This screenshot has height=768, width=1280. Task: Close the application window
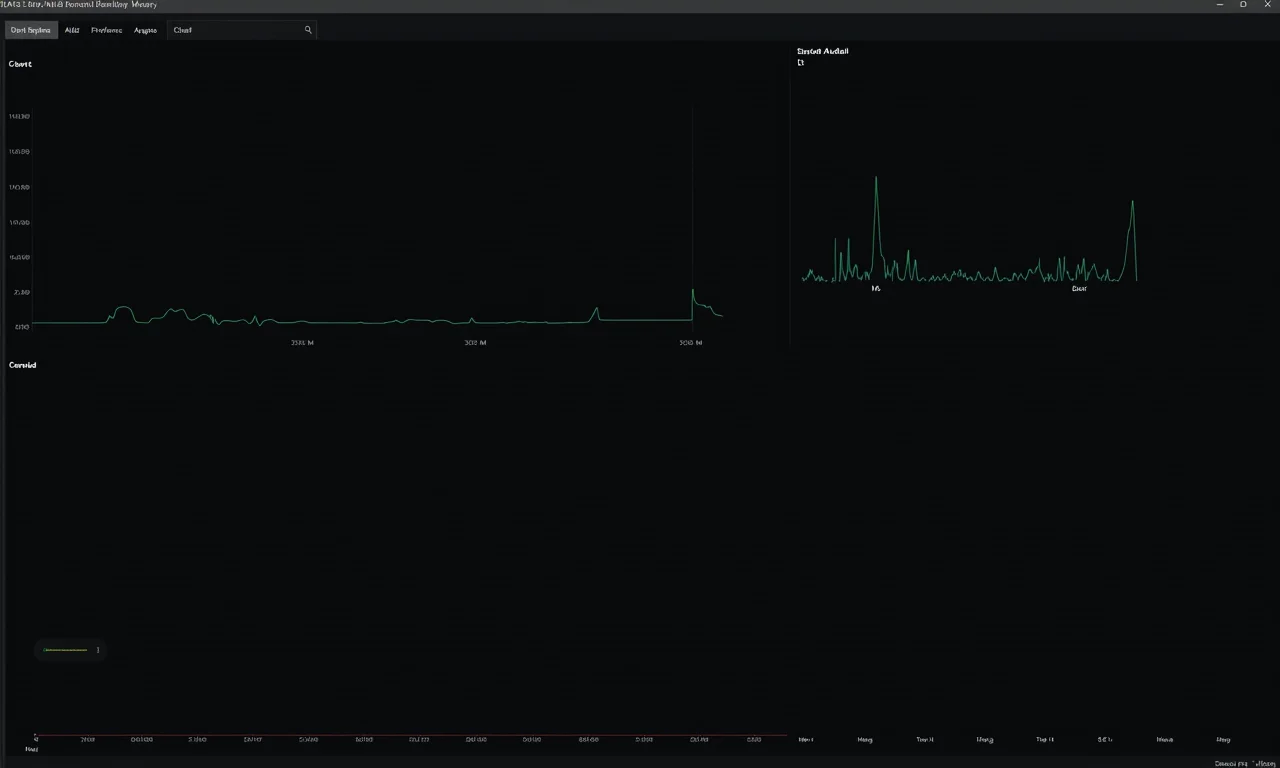[1268, 5]
